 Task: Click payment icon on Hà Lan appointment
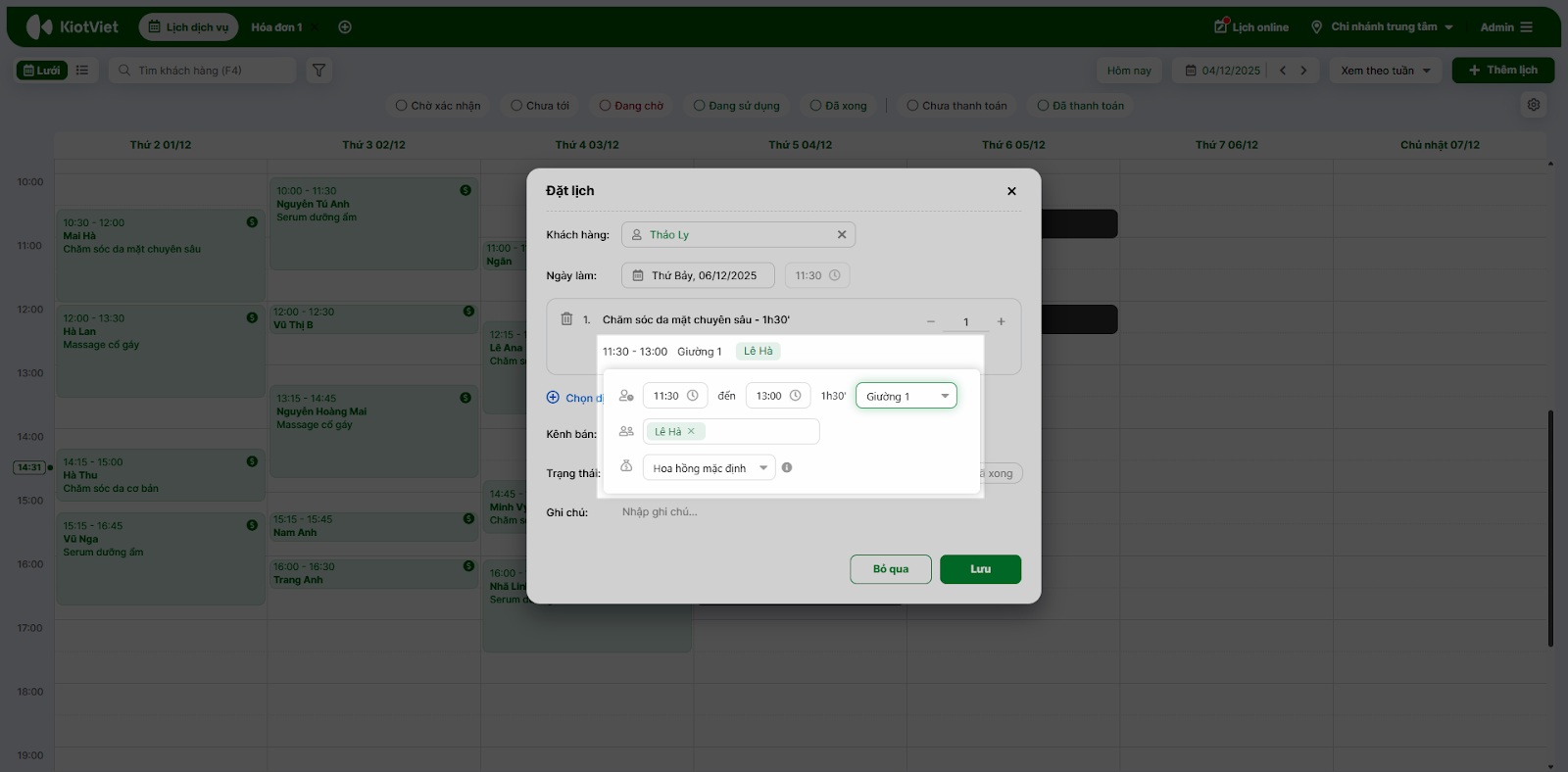tap(252, 317)
